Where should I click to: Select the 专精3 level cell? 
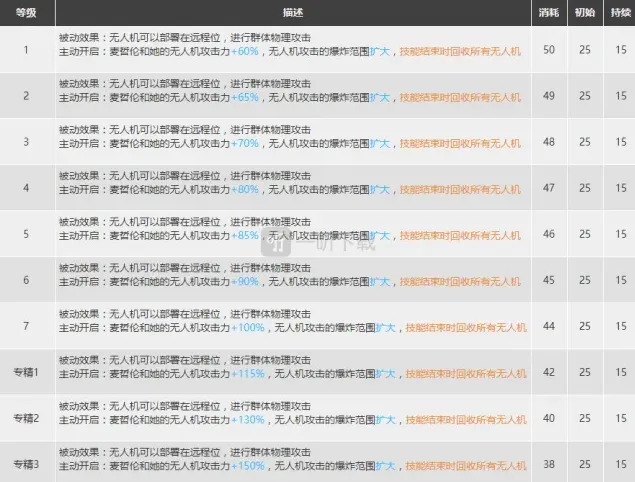click(26, 464)
